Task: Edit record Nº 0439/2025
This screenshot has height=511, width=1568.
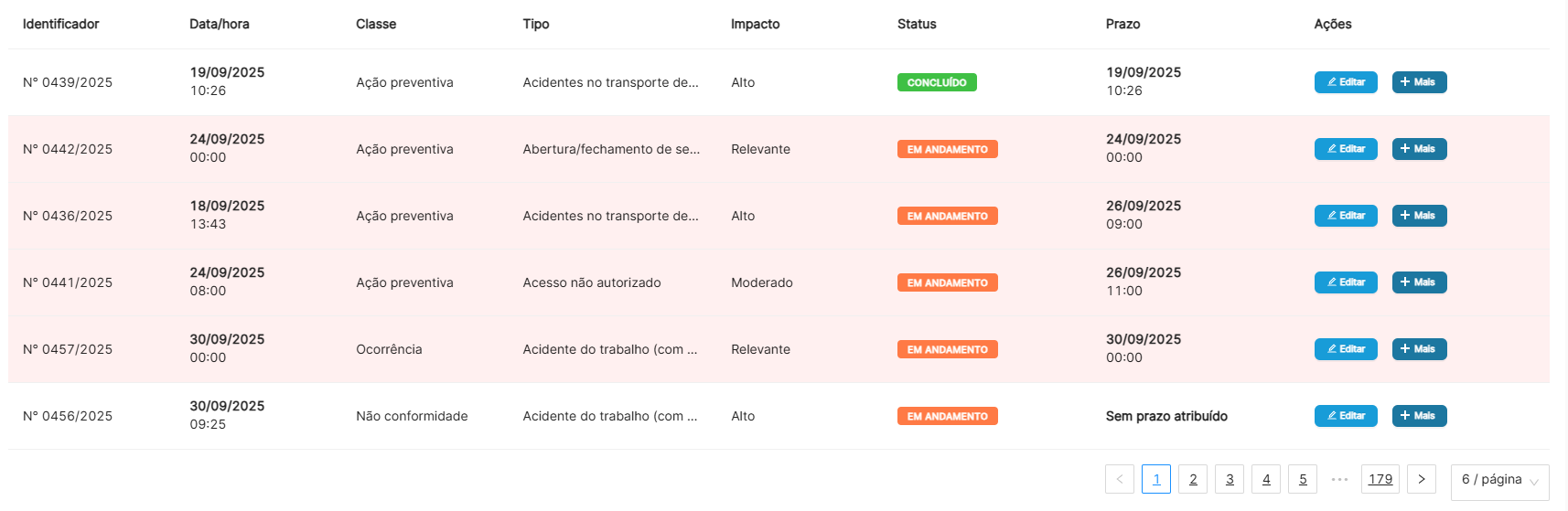Action: point(1345,82)
